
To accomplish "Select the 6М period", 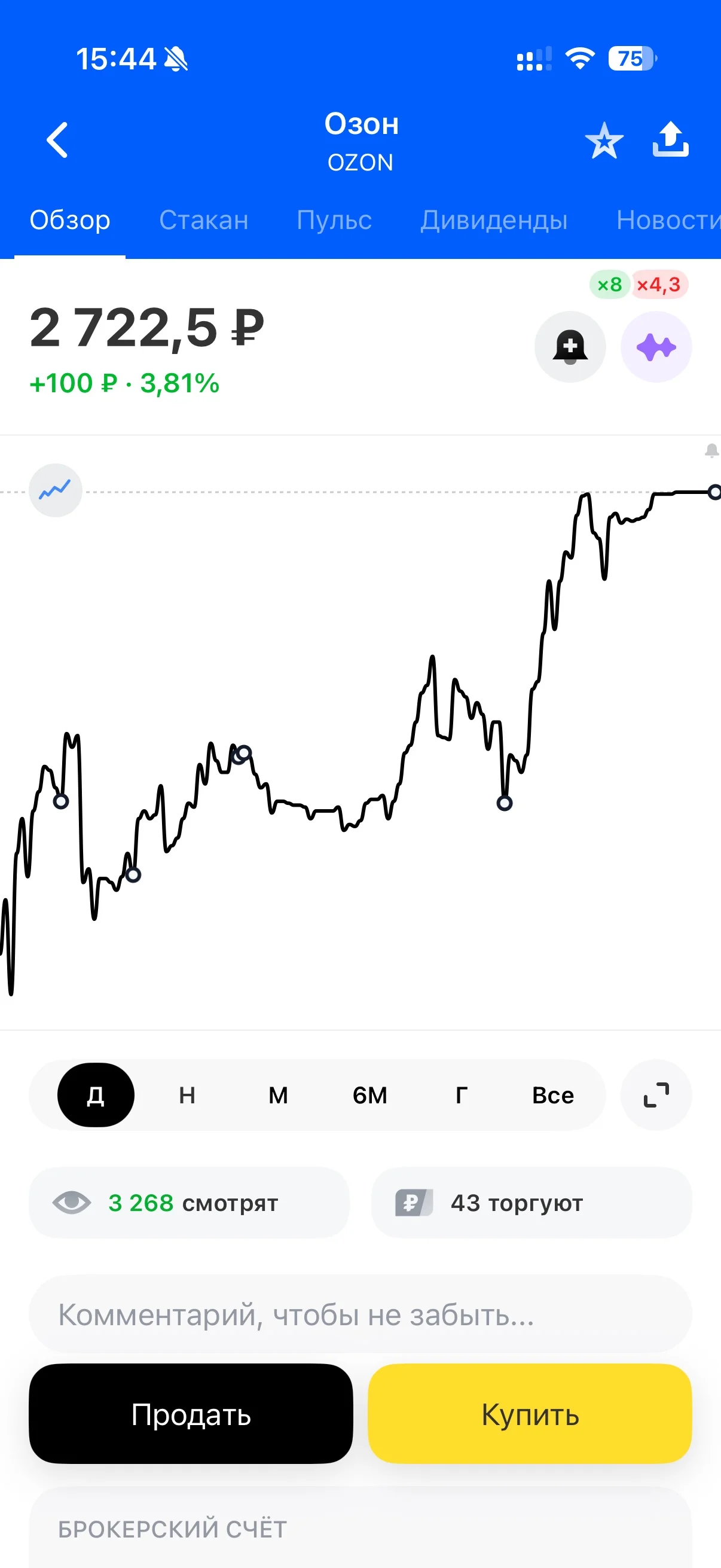I will point(370,1095).
